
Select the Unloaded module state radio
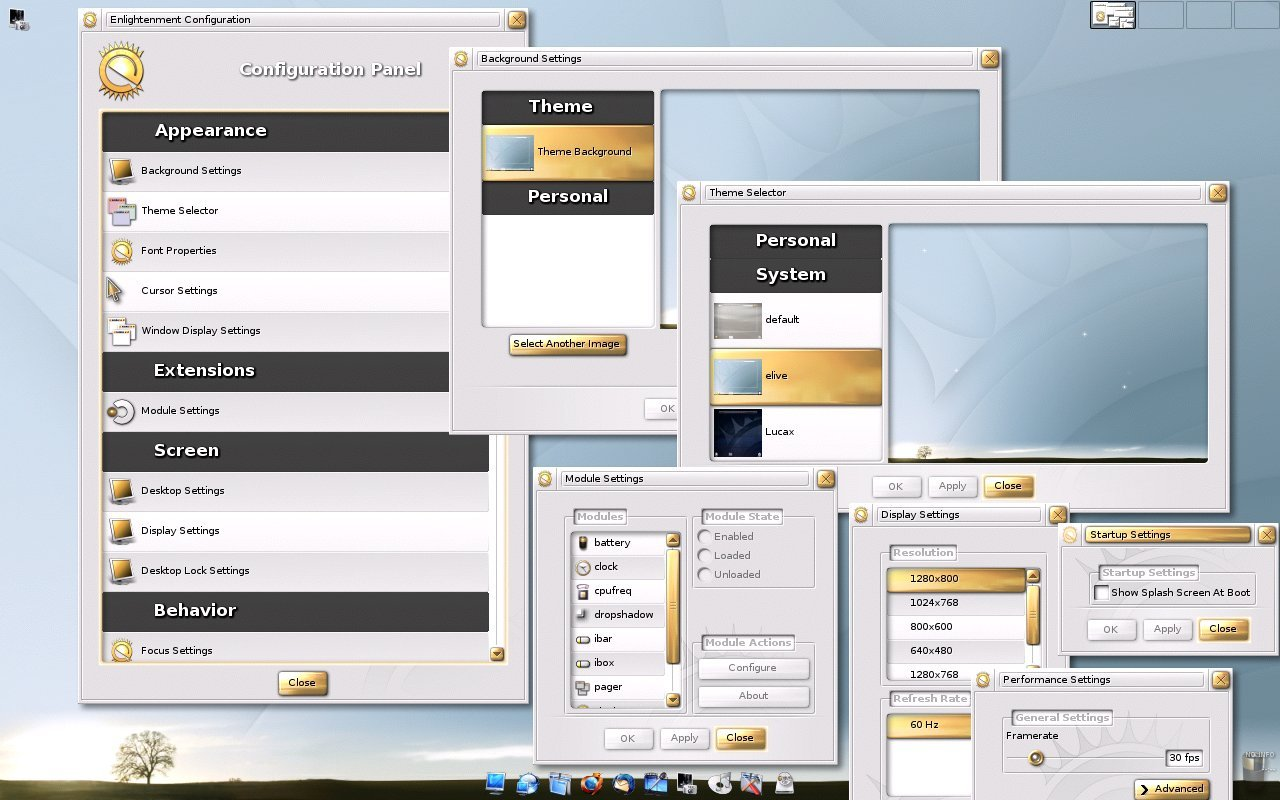pos(705,575)
